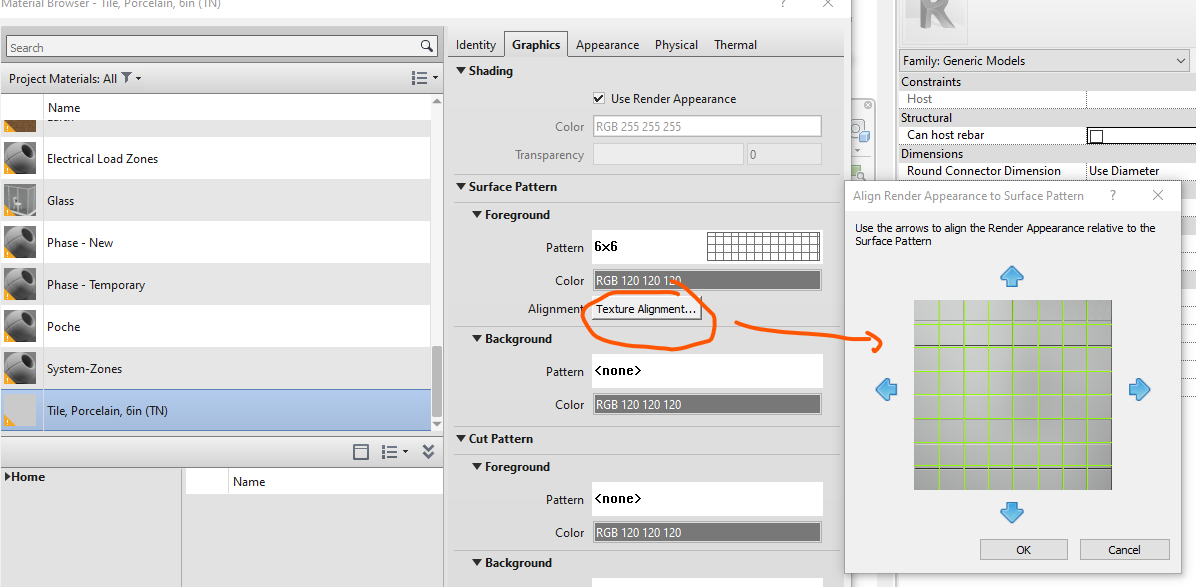Click the Texture Alignment button
Viewport: 1196px width, 587px height.
645,309
